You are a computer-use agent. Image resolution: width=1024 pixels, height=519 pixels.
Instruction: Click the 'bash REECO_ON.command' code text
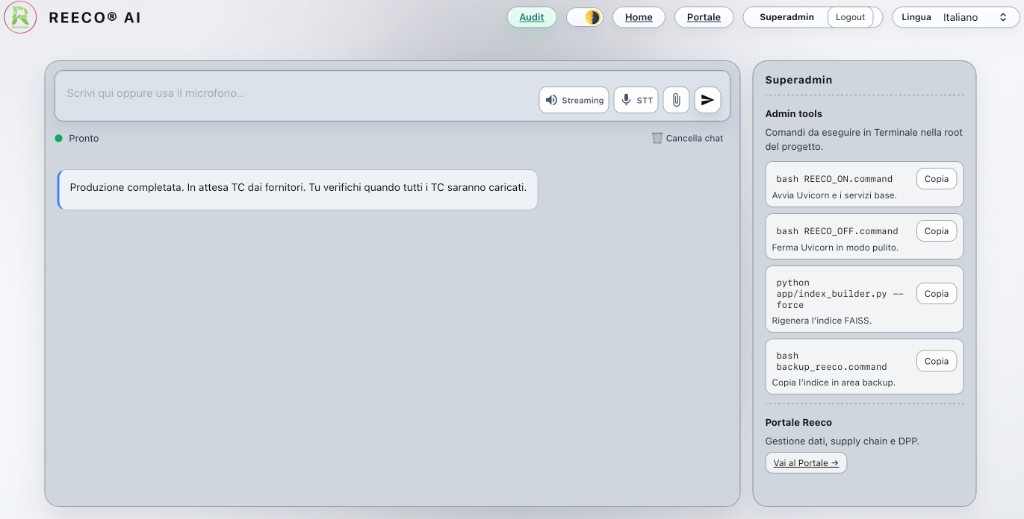[x=834, y=179]
